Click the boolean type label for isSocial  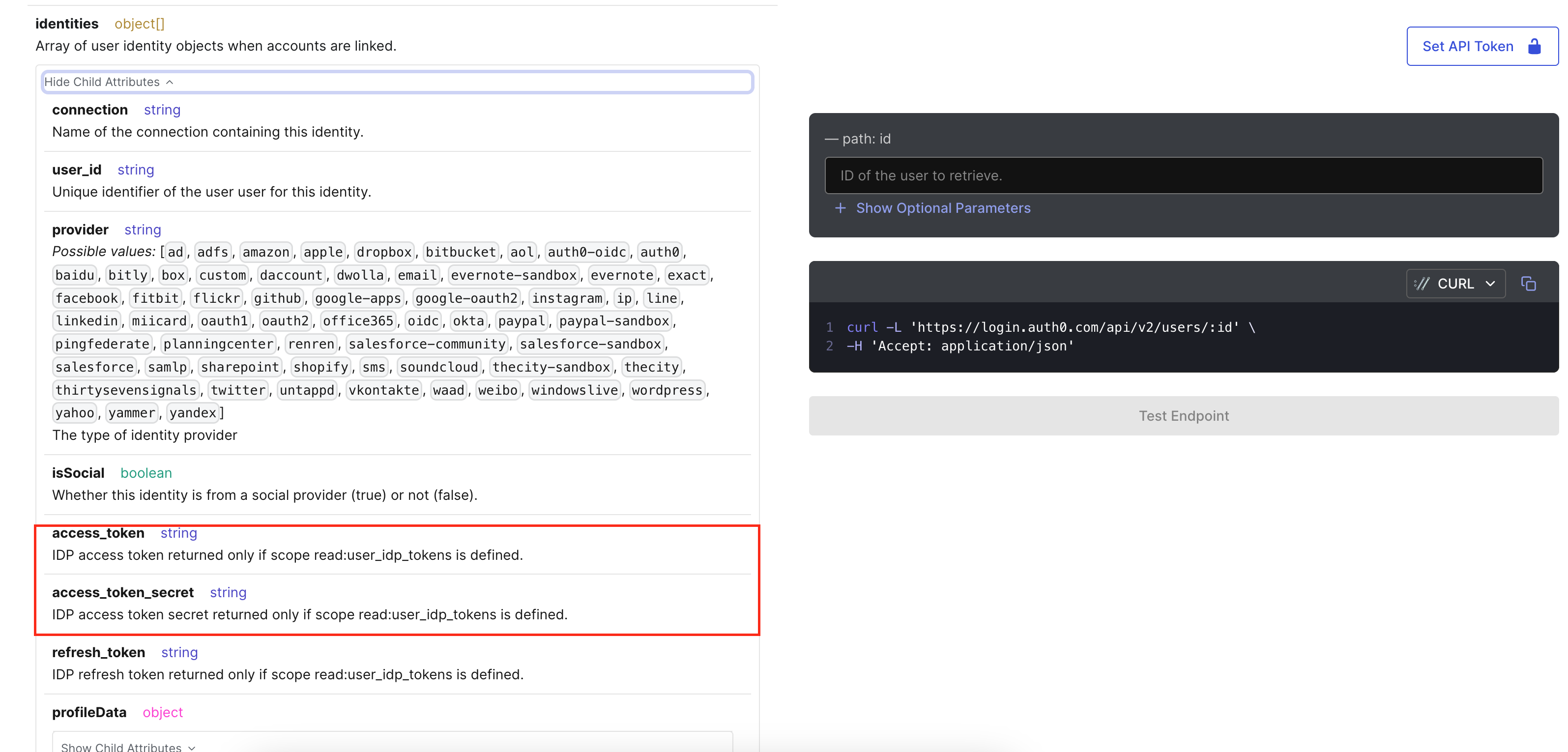(146, 473)
